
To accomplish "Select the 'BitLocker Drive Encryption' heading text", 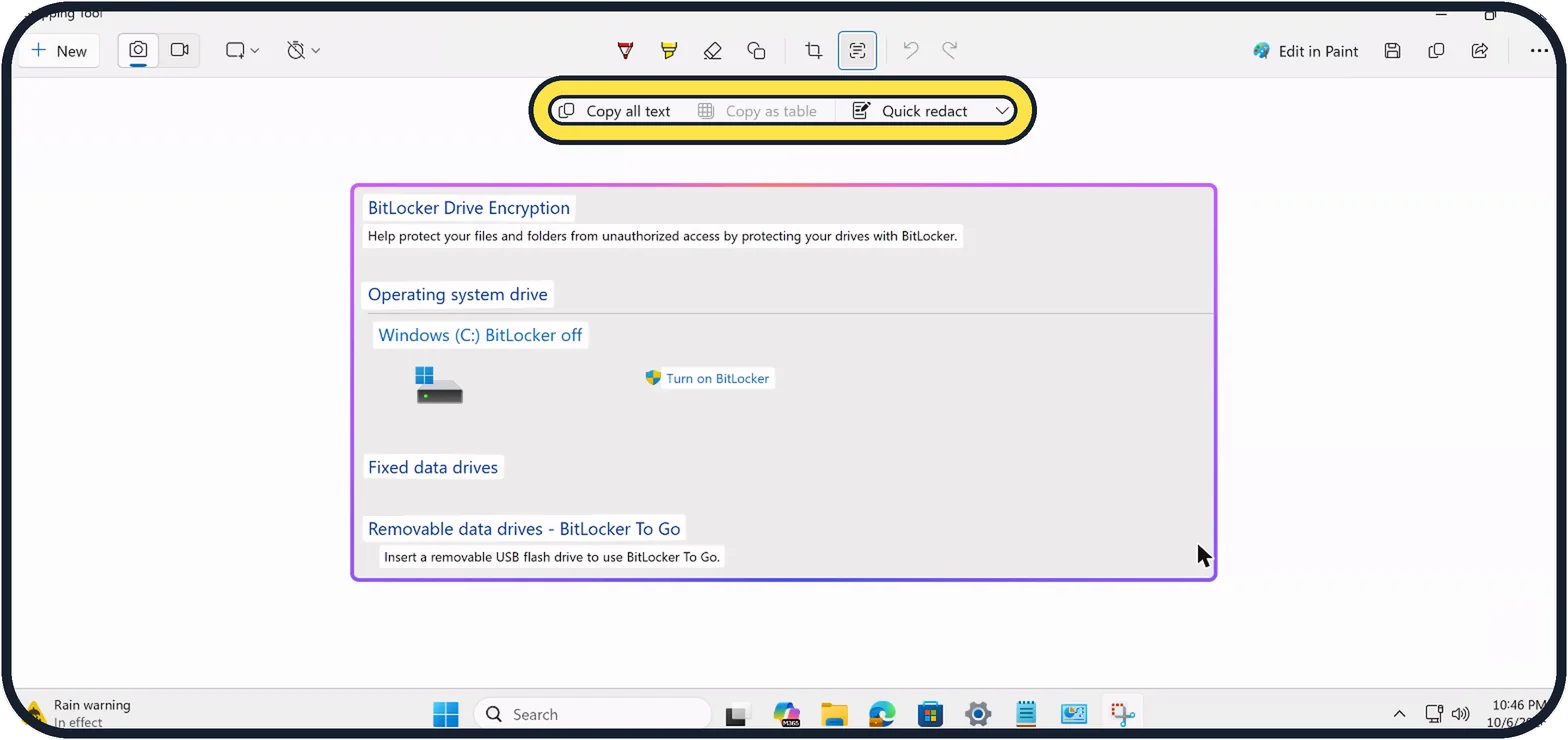I will (x=469, y=208).
